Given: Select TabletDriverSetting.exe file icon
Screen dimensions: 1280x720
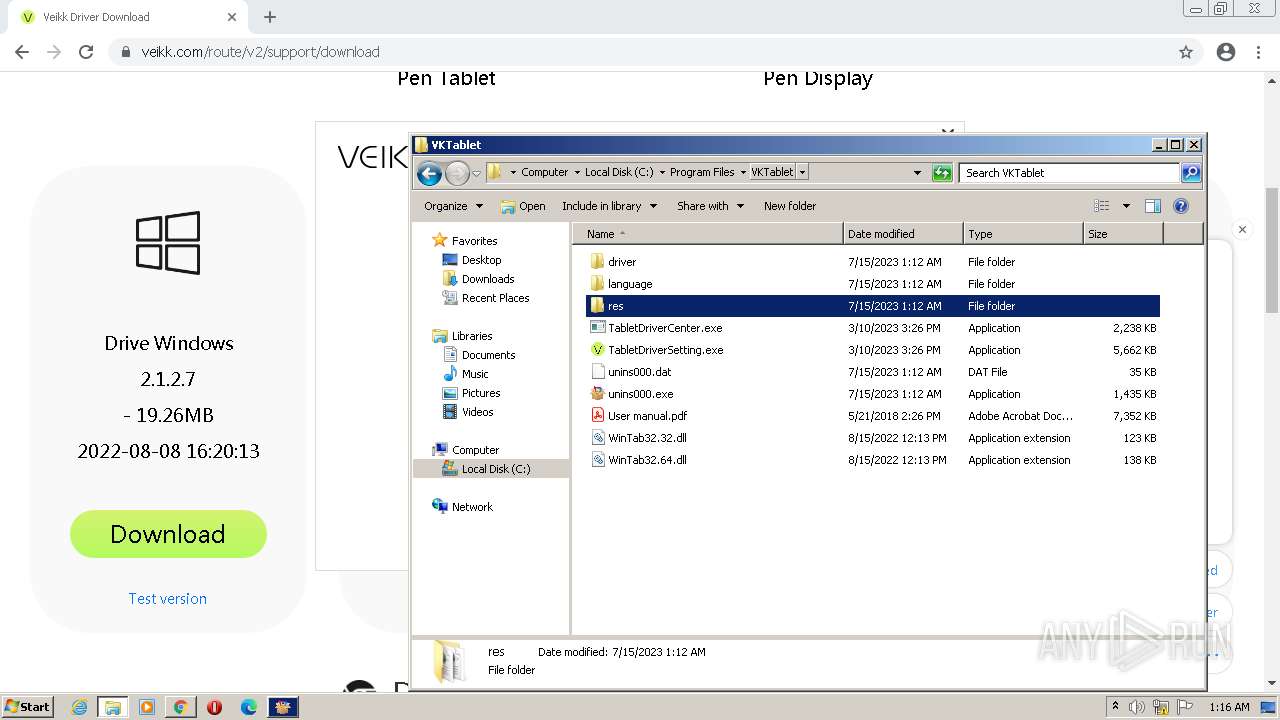Looking at the screenshot, I should tap(597, 350).
